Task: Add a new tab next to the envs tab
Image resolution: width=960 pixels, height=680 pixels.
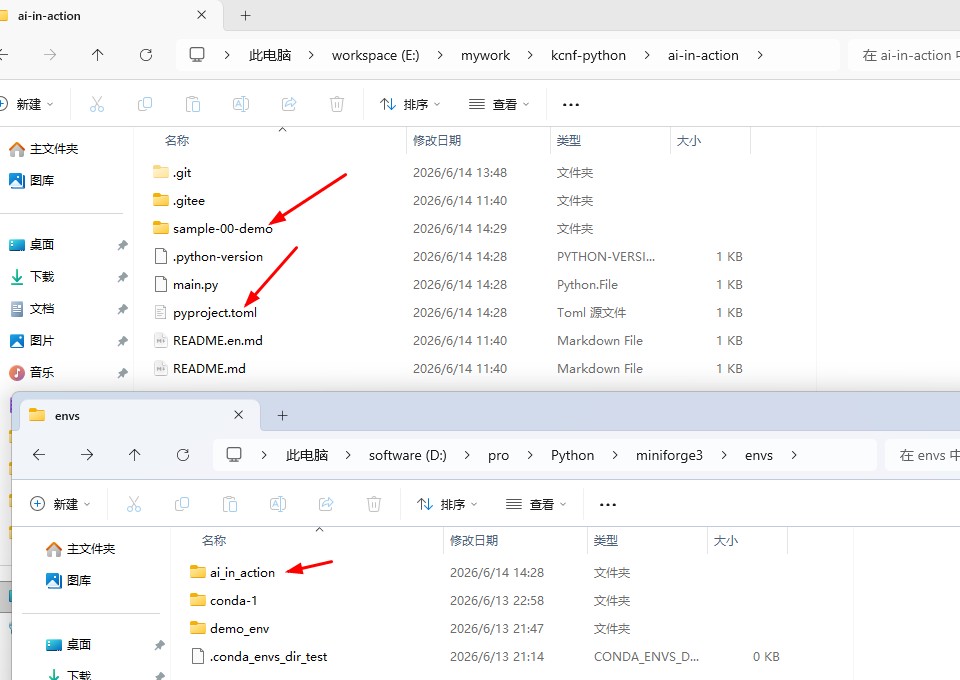Action: point(282,416)
